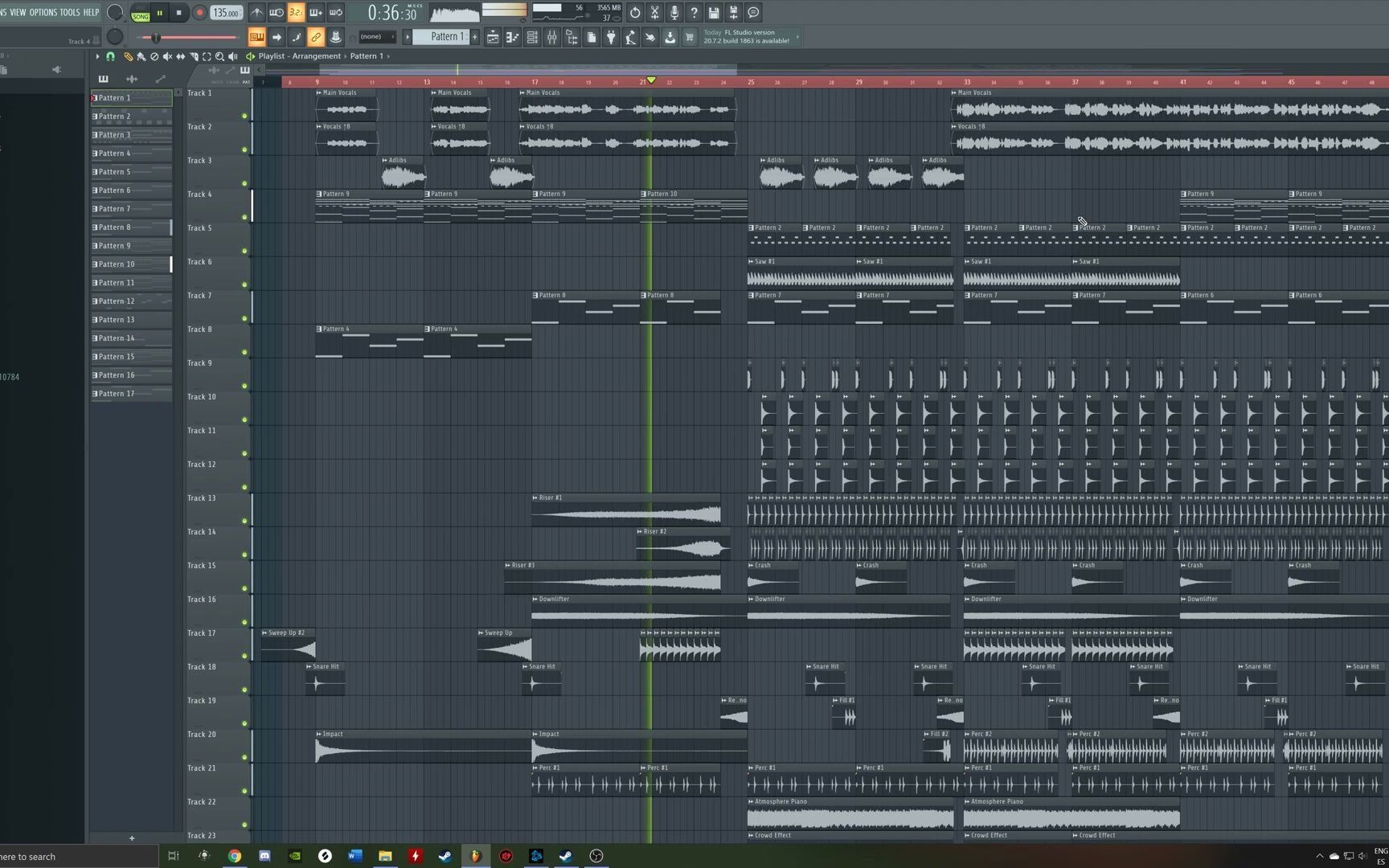
Task: Enable the Magnet snap icon
Action: tap(110, 56)
